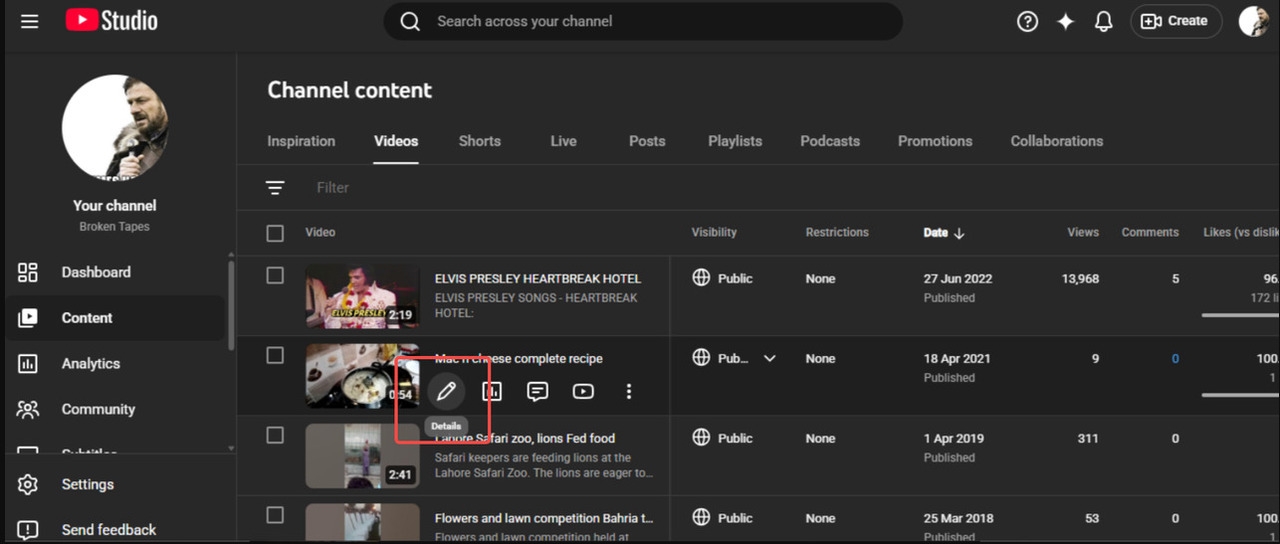Open Analytics icon for Mac n cheese video
The width and height of the screenshot is (1280, 544).
click(x=492, y=391)
